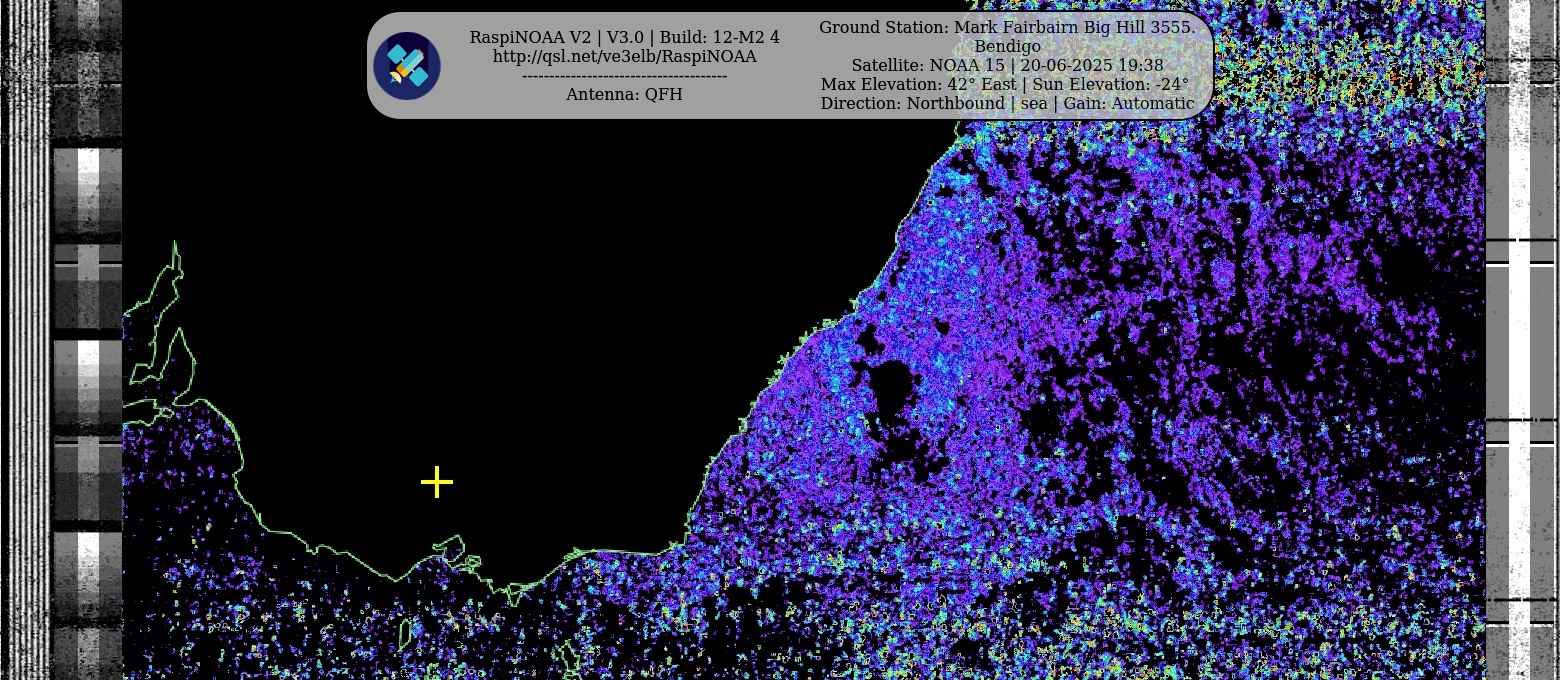This screenshot has width=1560, height=680.
Task: Click the white column in right telemetry strip
Action: (x=1519, y=340)
